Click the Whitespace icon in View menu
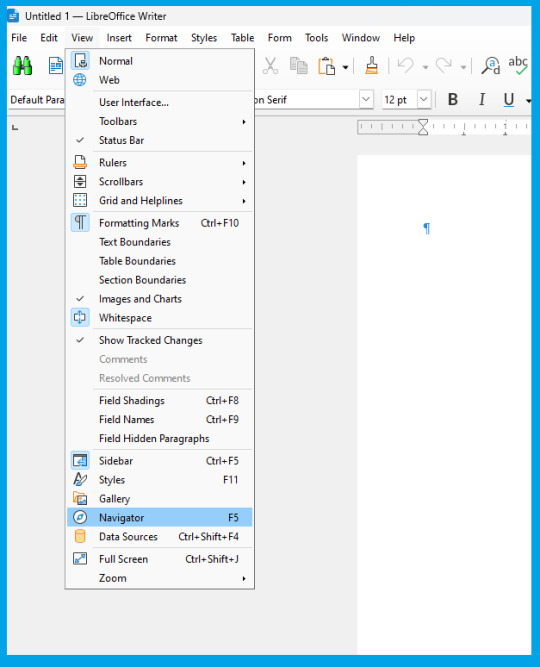Viewport: 540px width, 667px height. (80, 317)
